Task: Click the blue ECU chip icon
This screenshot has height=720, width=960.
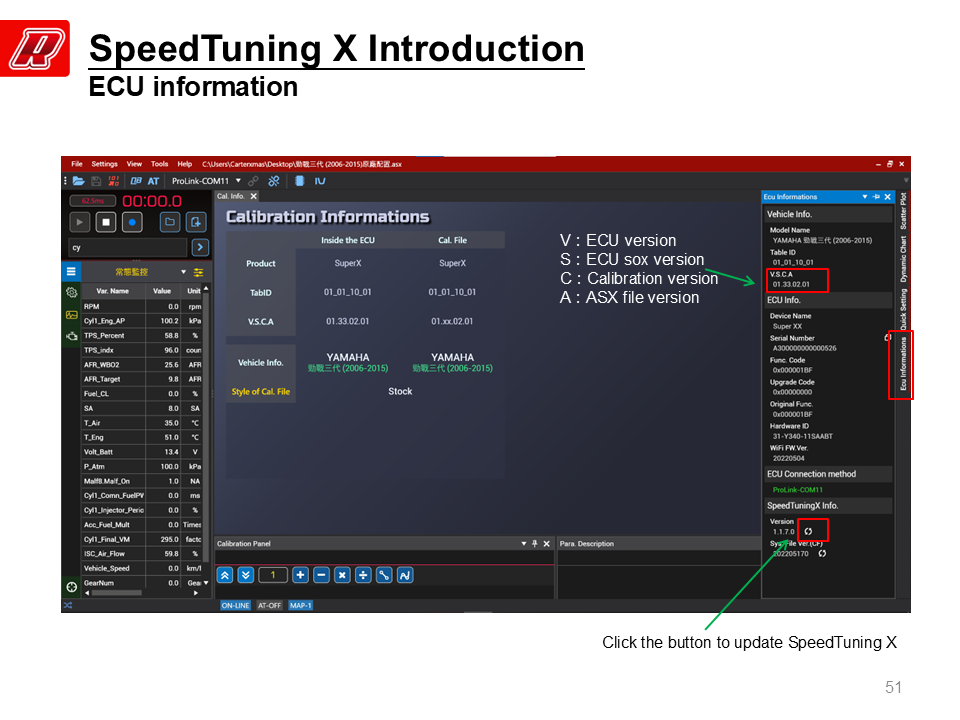Action: pyautogui.click(x=299, y=181)
